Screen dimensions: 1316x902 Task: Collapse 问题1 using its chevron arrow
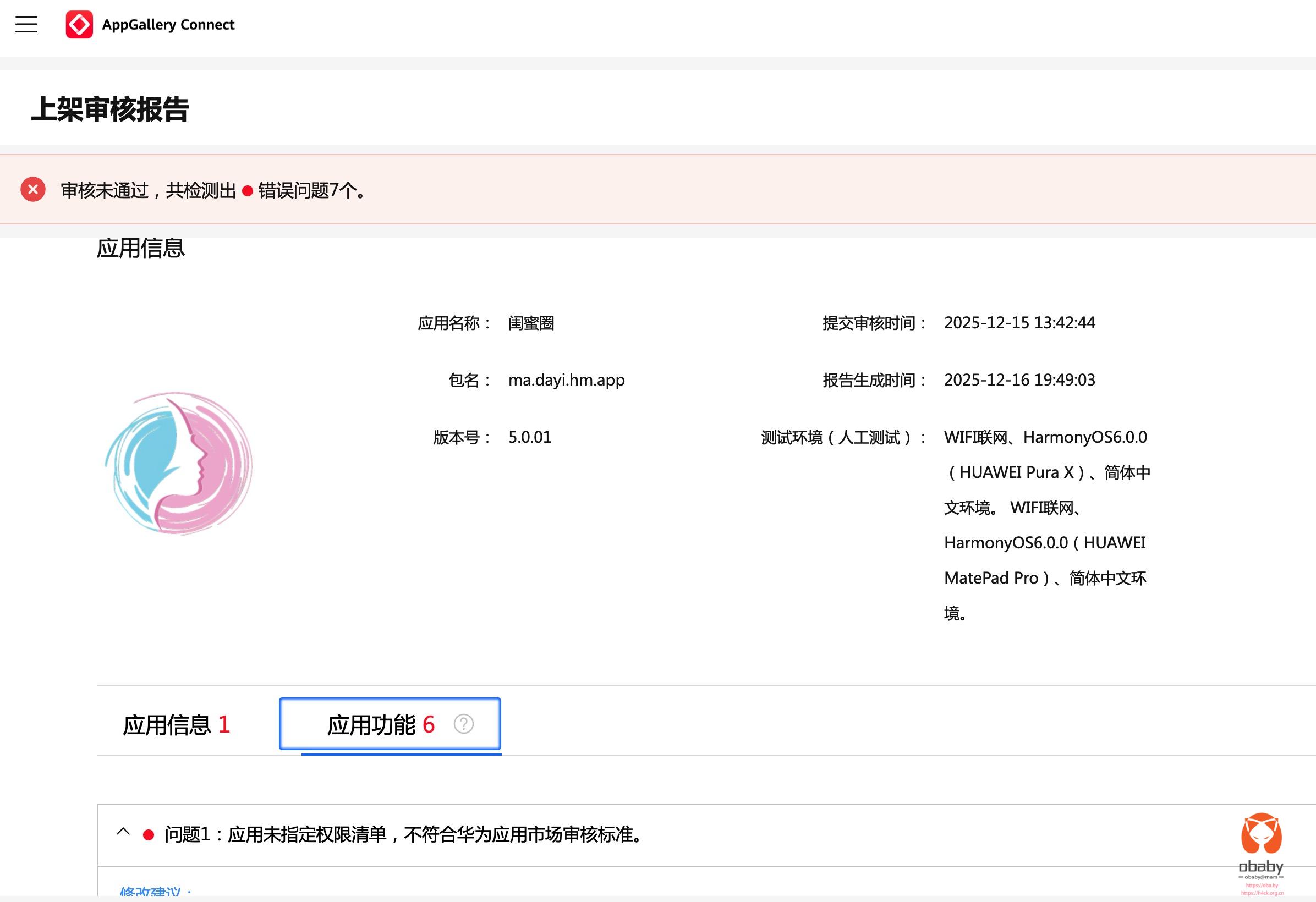(123, 832)
